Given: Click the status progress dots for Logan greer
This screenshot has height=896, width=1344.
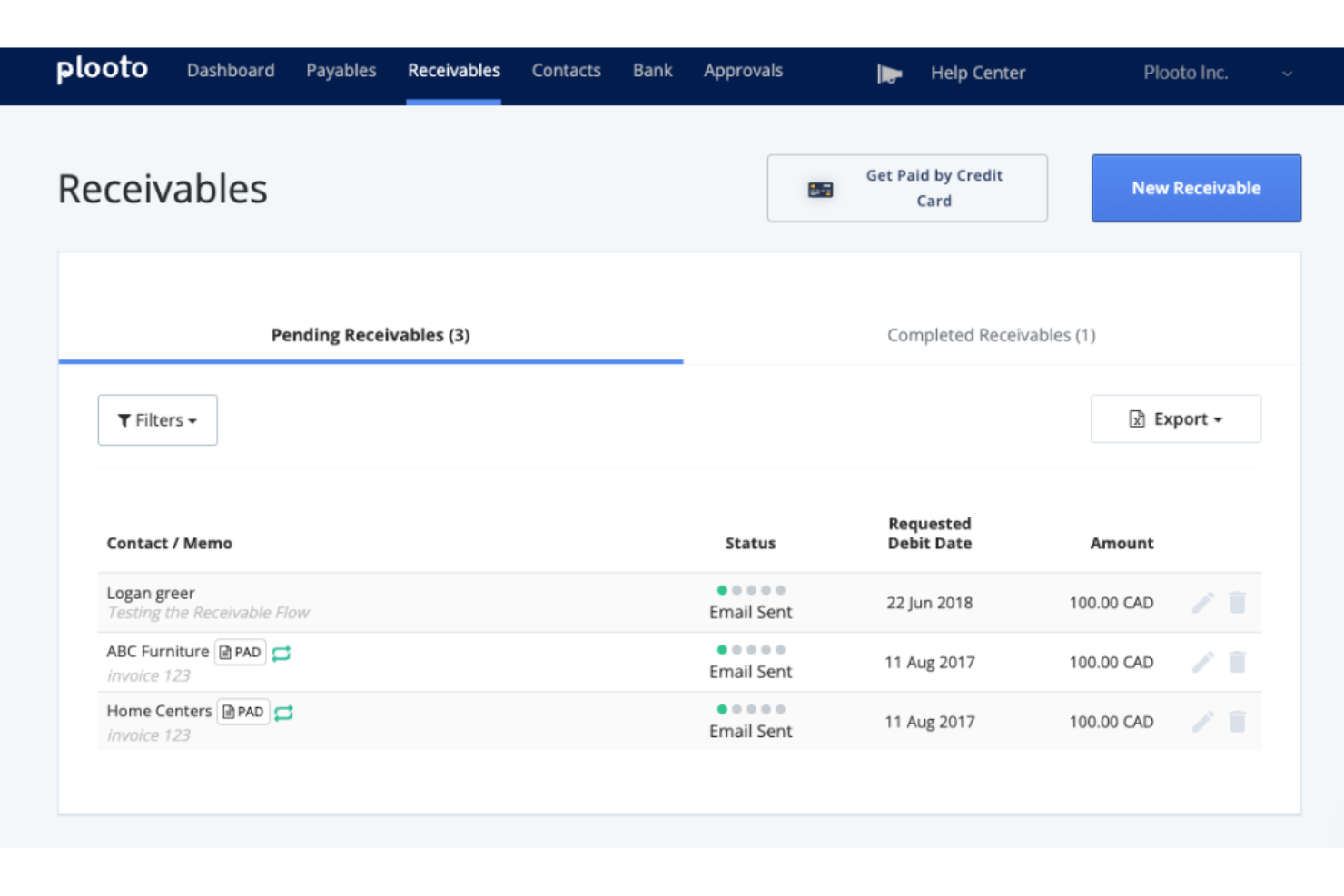Looking at the screenshot, I should click(x=750, y=587).
